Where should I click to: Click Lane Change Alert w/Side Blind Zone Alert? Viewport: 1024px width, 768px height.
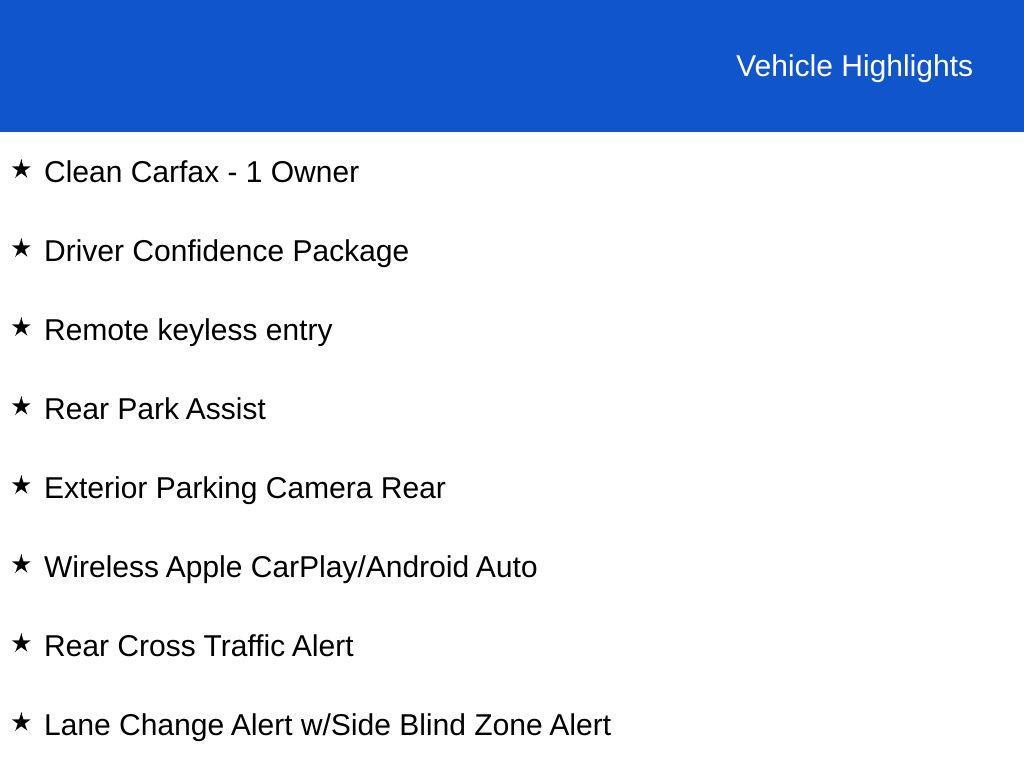click(327, 725)
